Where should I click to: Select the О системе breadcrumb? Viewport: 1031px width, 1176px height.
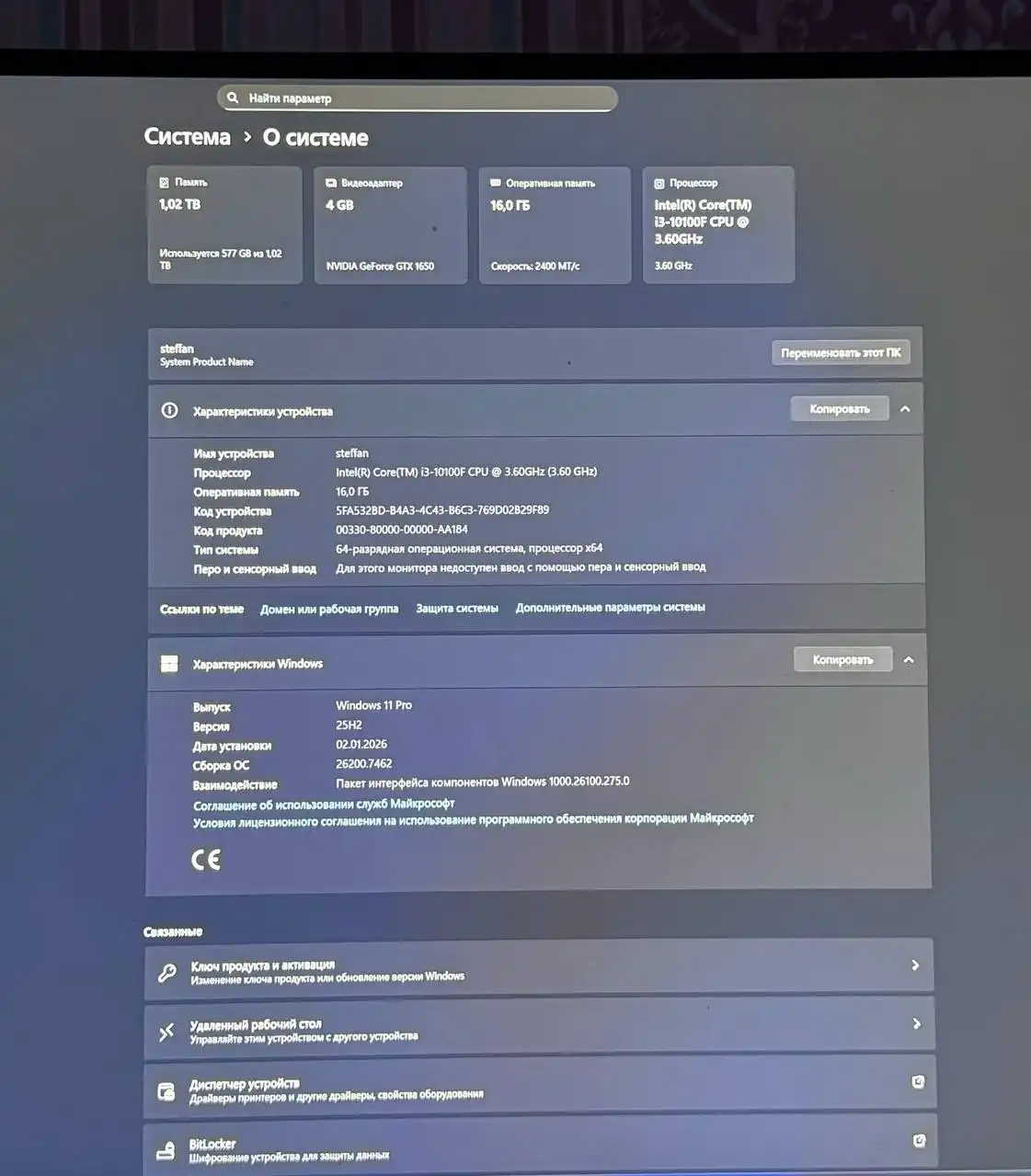[x=313, y=137]
